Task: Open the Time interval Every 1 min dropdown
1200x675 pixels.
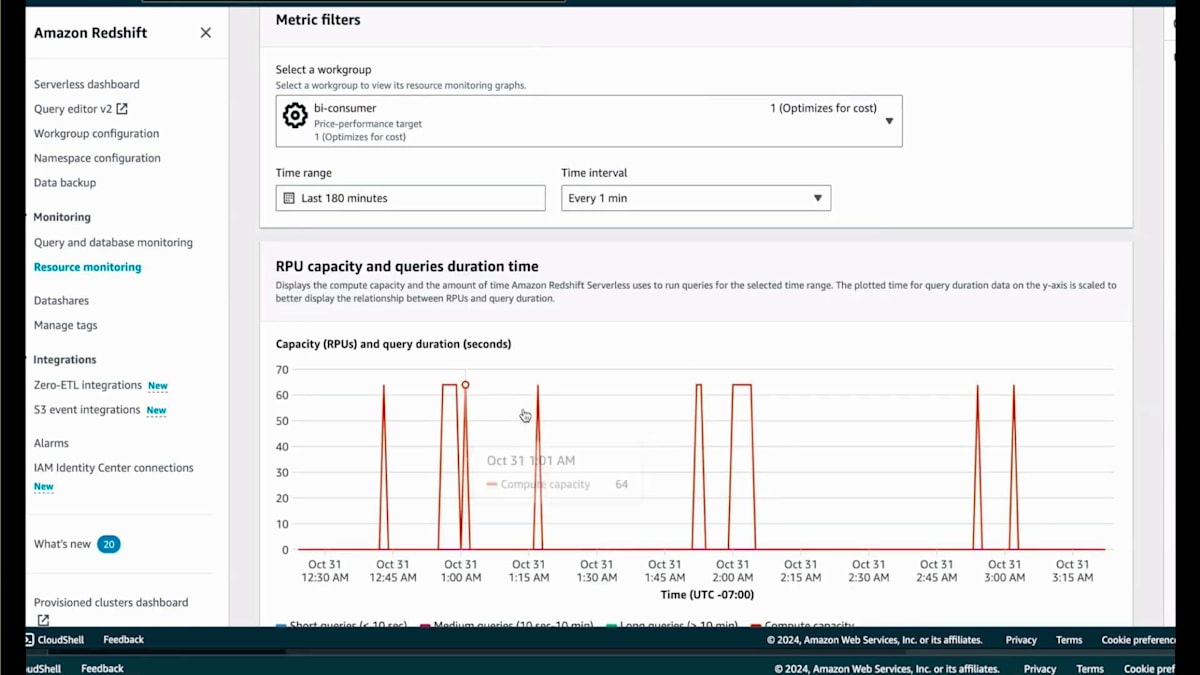Action: [696, 198]
